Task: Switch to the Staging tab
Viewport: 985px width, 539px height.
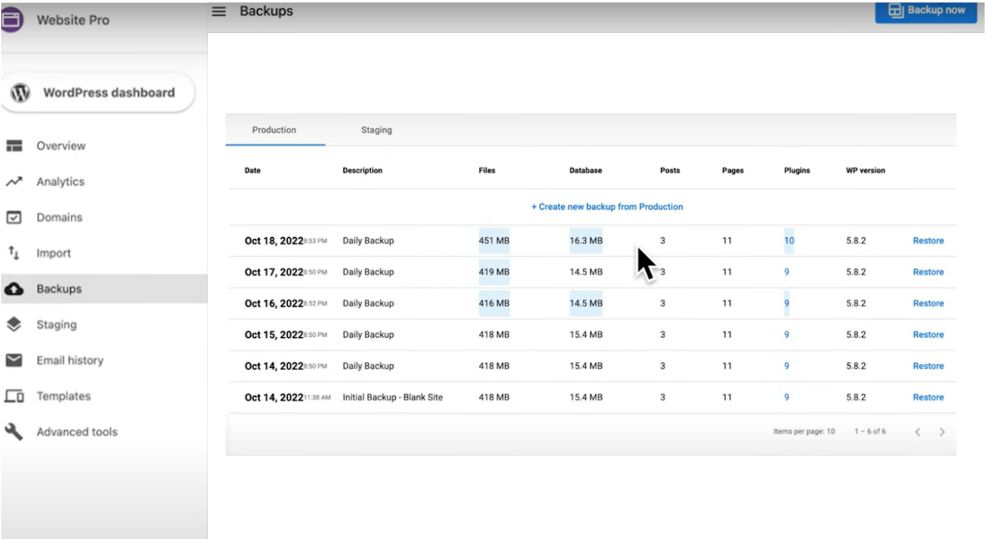Action: tap(376, 130)
